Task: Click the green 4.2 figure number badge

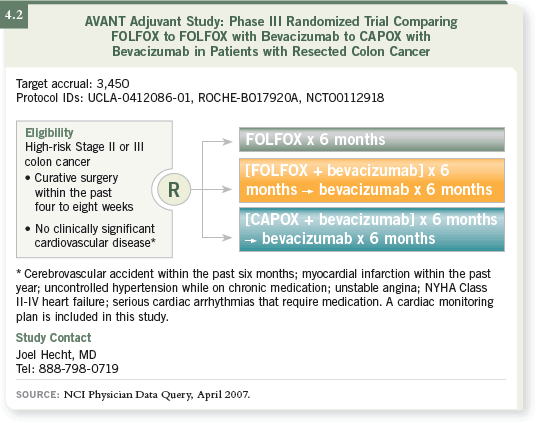Action: (x=14, y=16)
